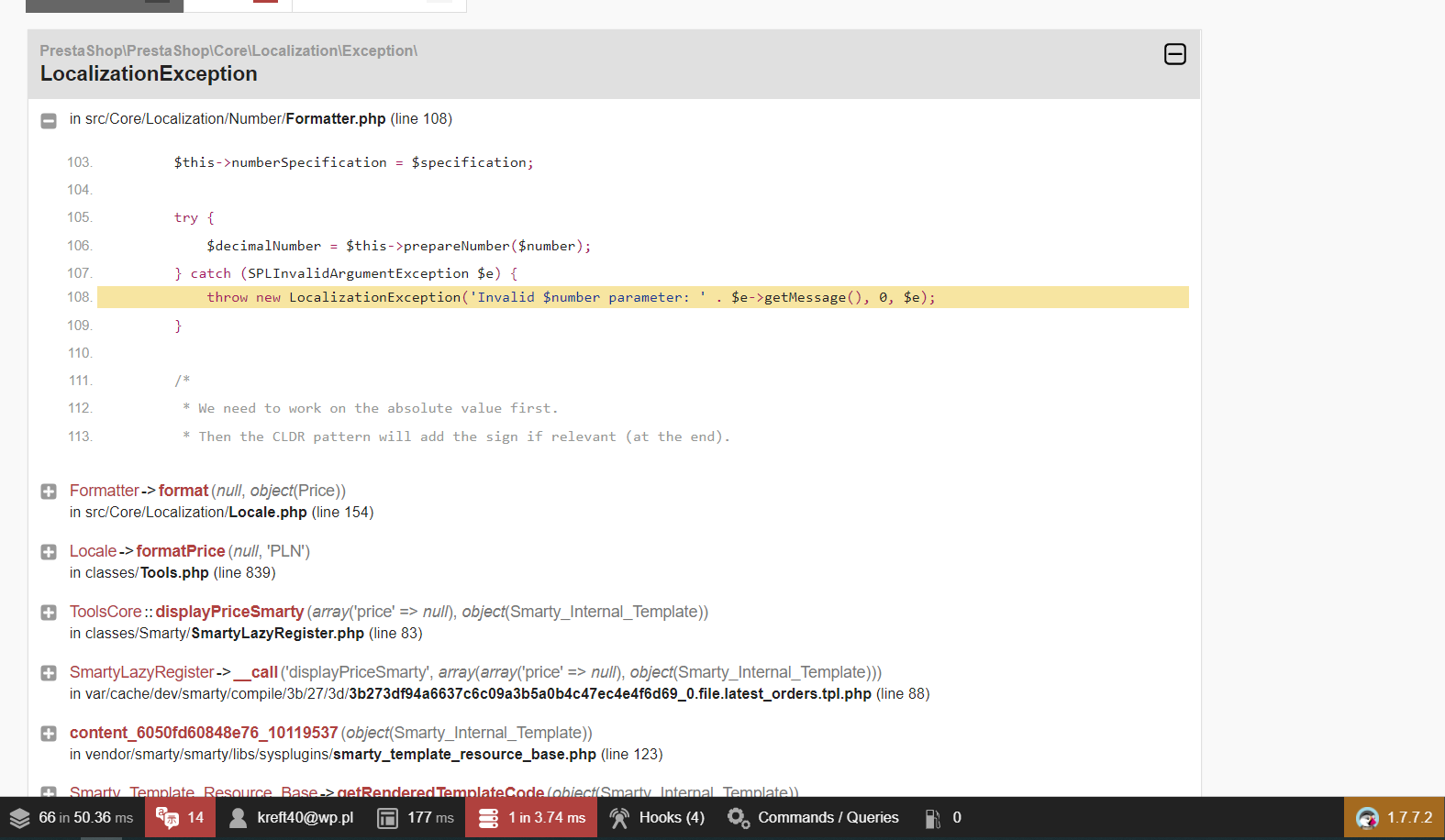Open the user panel for kreft40@wp.pl
Image resolution: width=1445 pixels, height=840 pixels.
point(291,817)
